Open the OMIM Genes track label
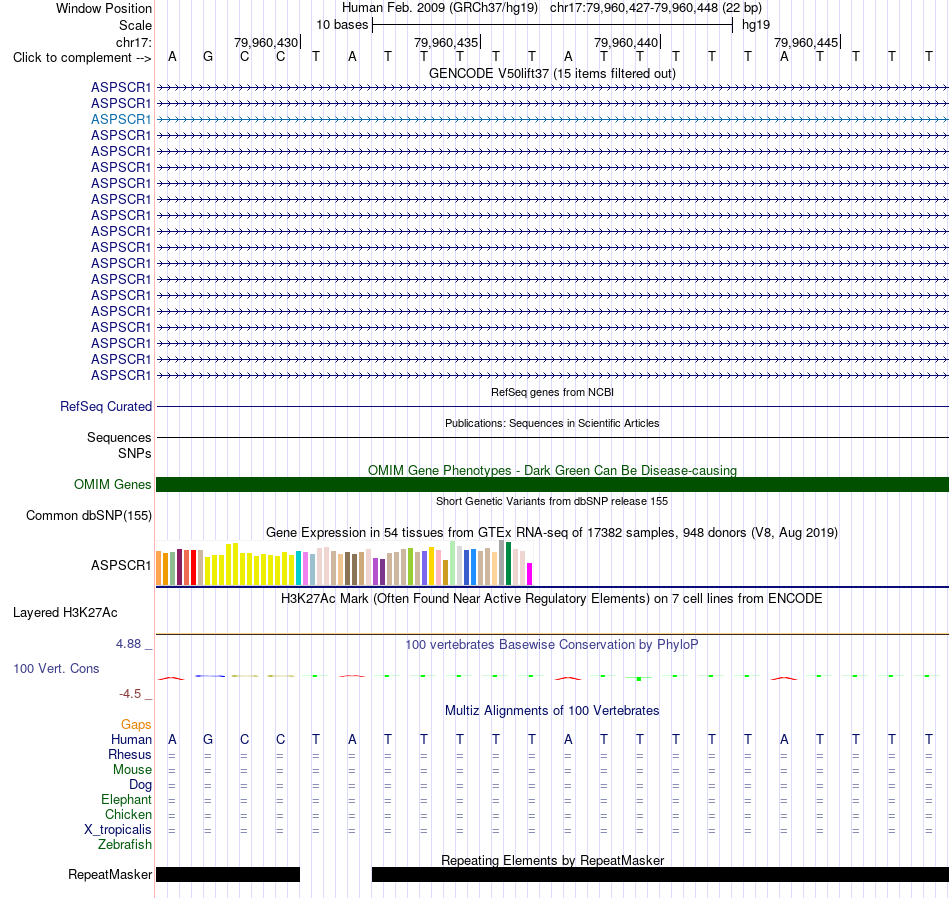Screen dimensions: 950x898 [x=112, y=485]
